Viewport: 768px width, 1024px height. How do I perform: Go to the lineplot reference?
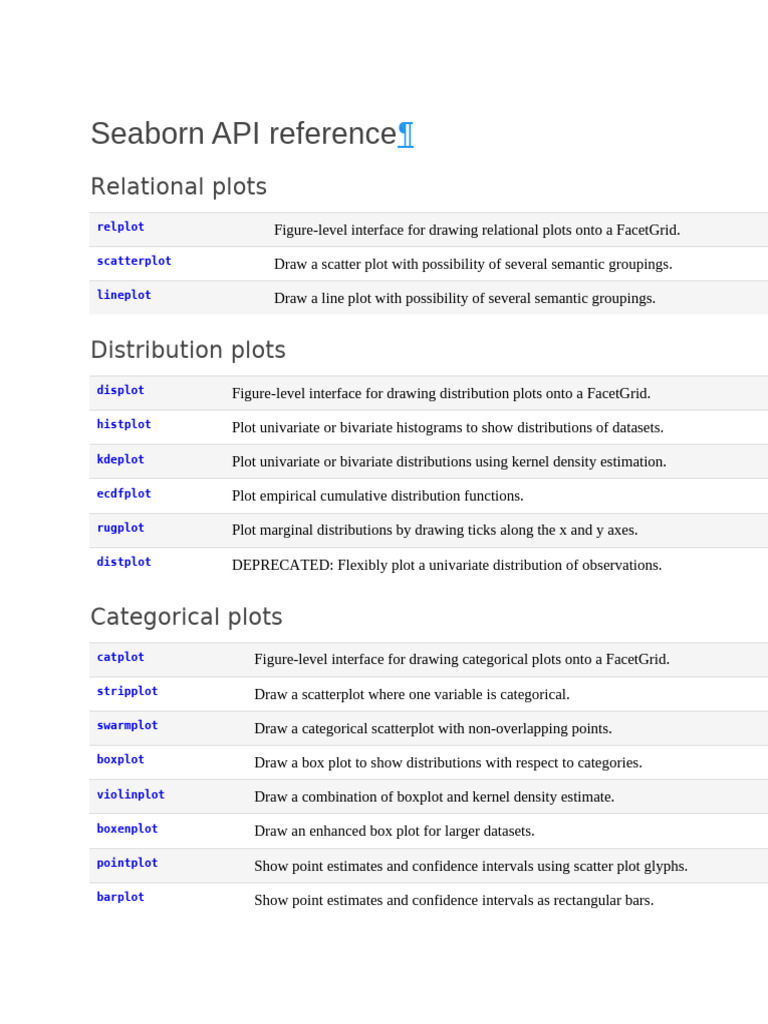124,295
